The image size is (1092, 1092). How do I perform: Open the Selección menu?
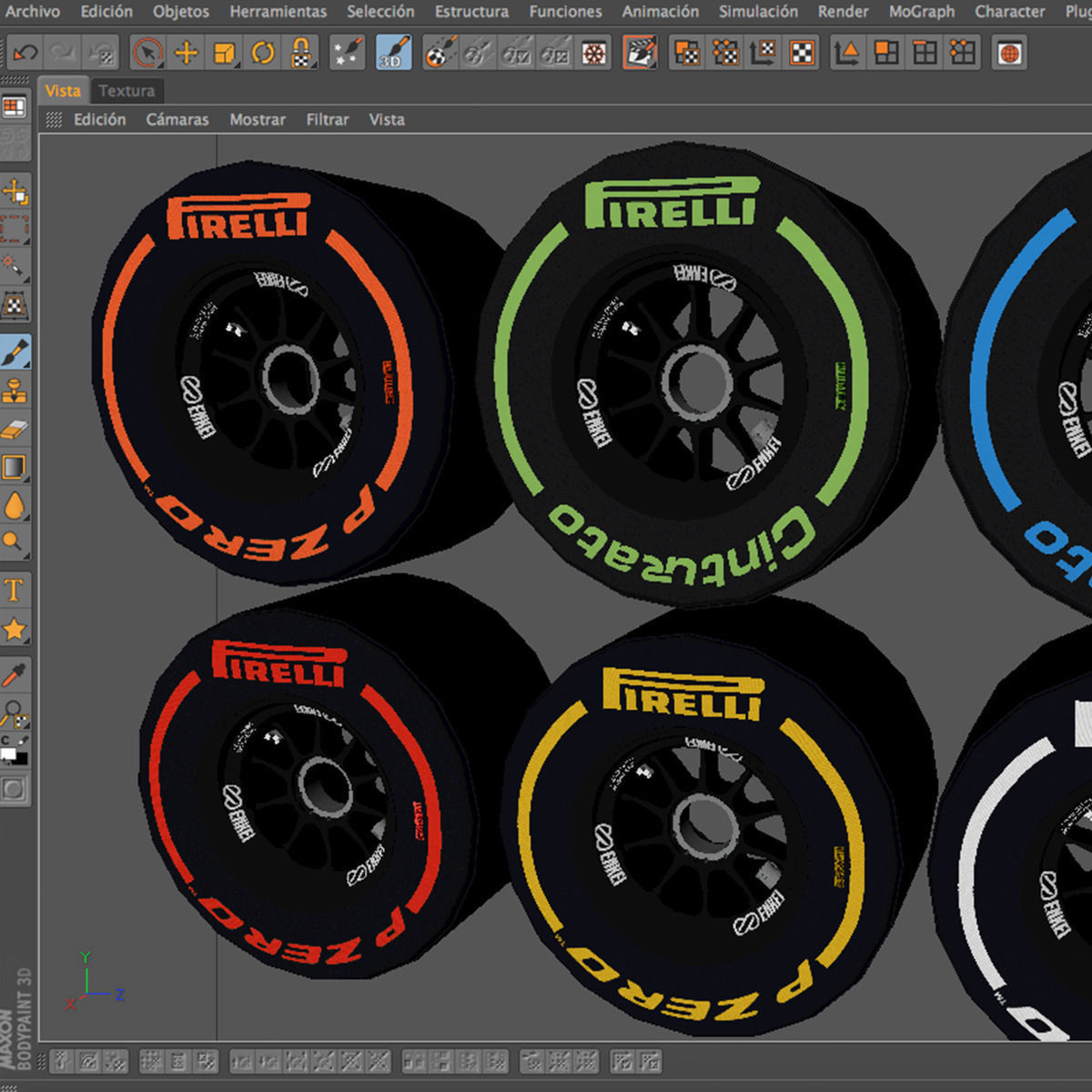coord(380,12)
